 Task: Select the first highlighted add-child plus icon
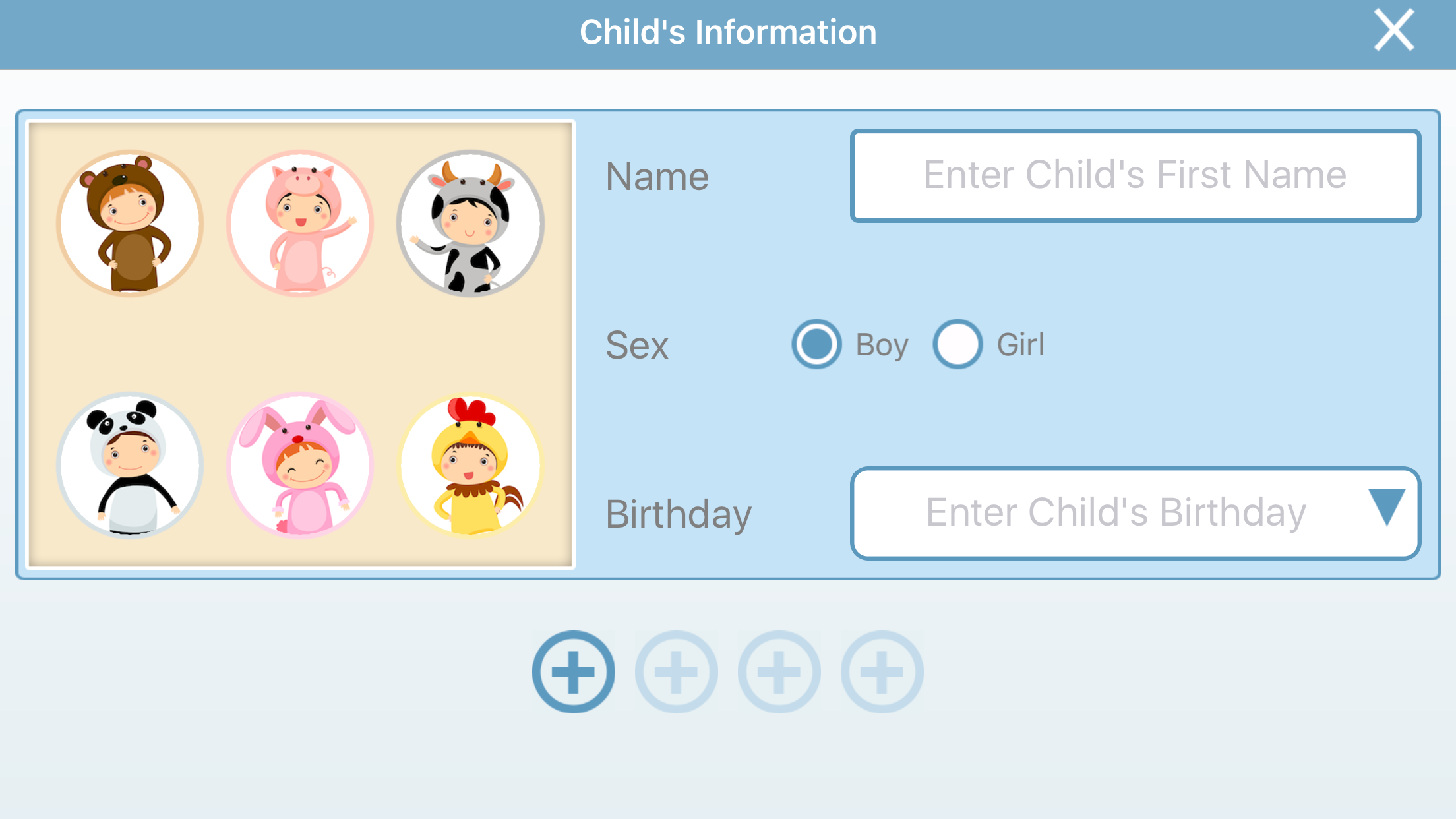pos(574,672)
